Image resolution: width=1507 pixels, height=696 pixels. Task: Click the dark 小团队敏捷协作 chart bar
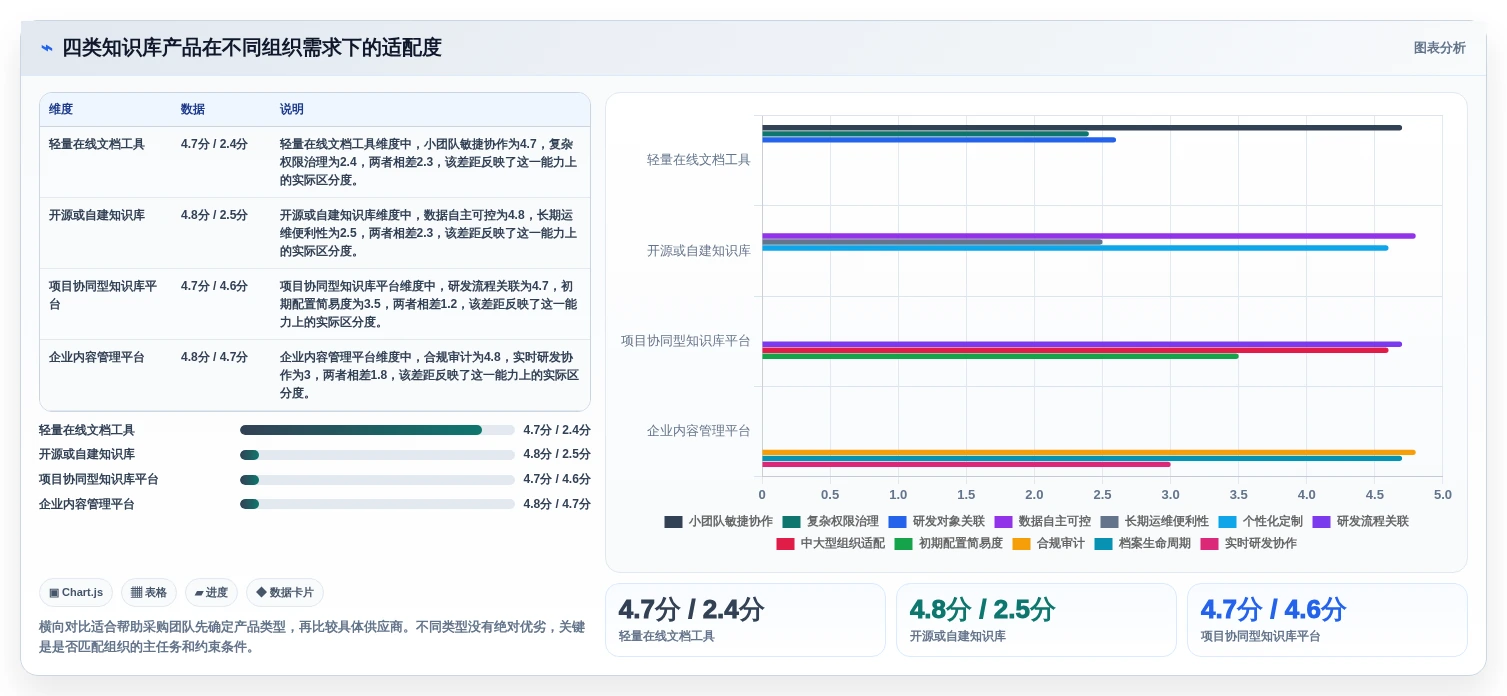coord(1082,128)
